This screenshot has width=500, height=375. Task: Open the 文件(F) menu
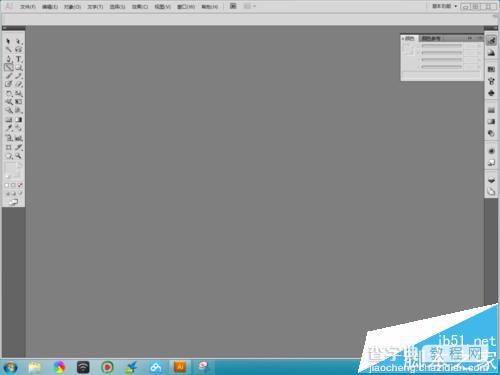tap(28, 6)
